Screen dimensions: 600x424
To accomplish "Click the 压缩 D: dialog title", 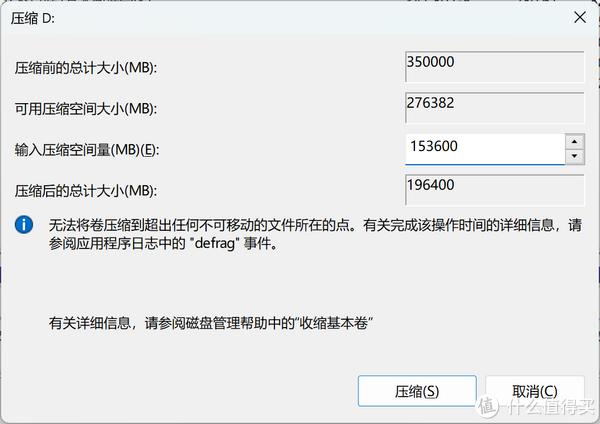I will [33, 18].
